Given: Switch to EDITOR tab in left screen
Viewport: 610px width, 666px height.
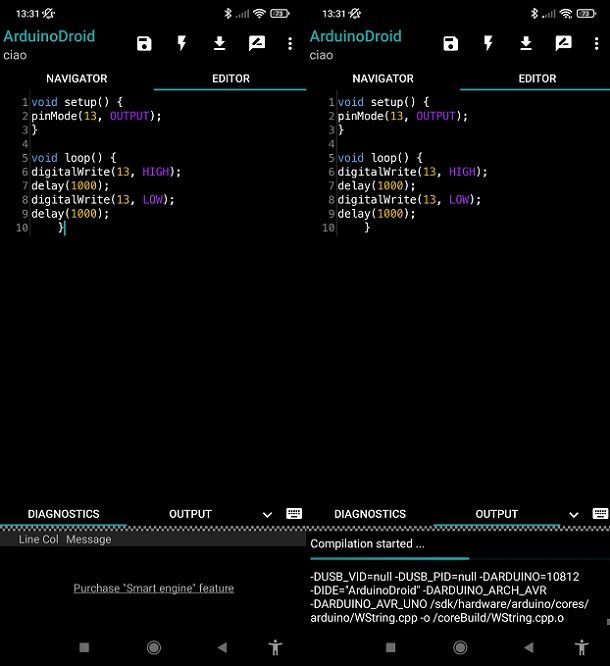Looking at the screenshot, I should [231, 79].
